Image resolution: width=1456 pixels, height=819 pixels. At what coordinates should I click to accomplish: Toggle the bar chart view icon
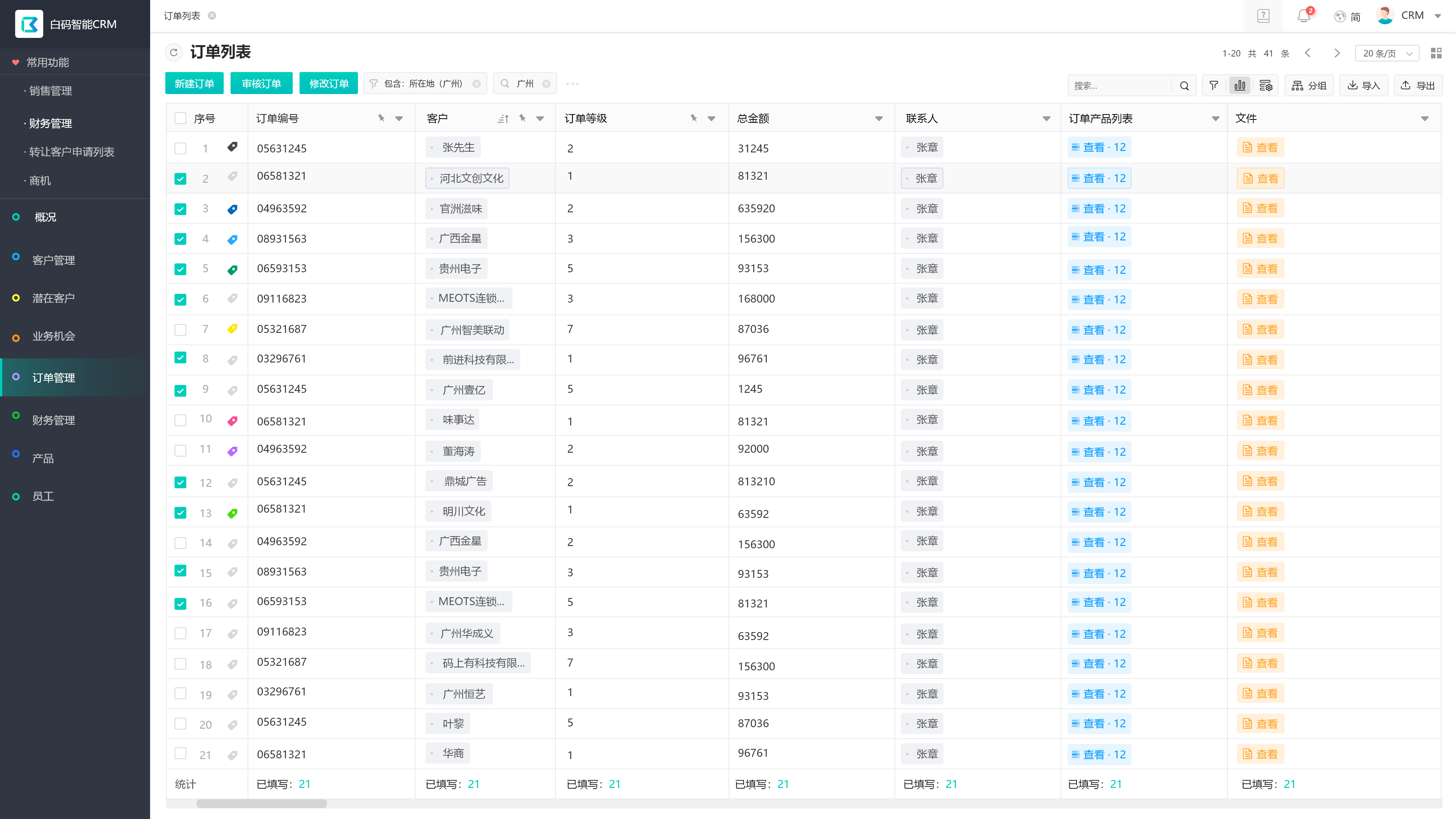(1239, 85)
